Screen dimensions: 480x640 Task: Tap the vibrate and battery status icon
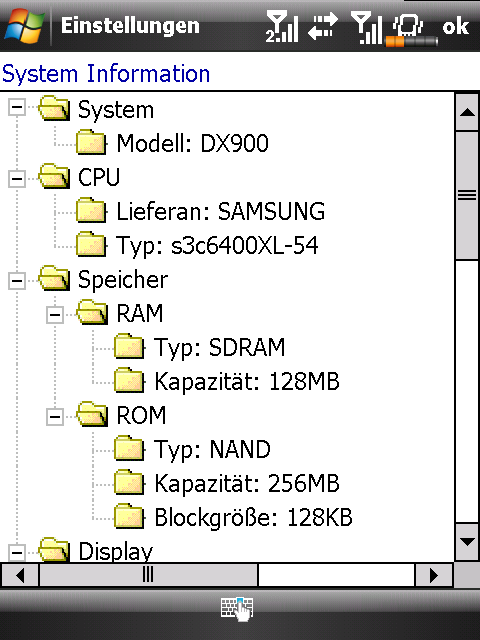click(411, 29)
